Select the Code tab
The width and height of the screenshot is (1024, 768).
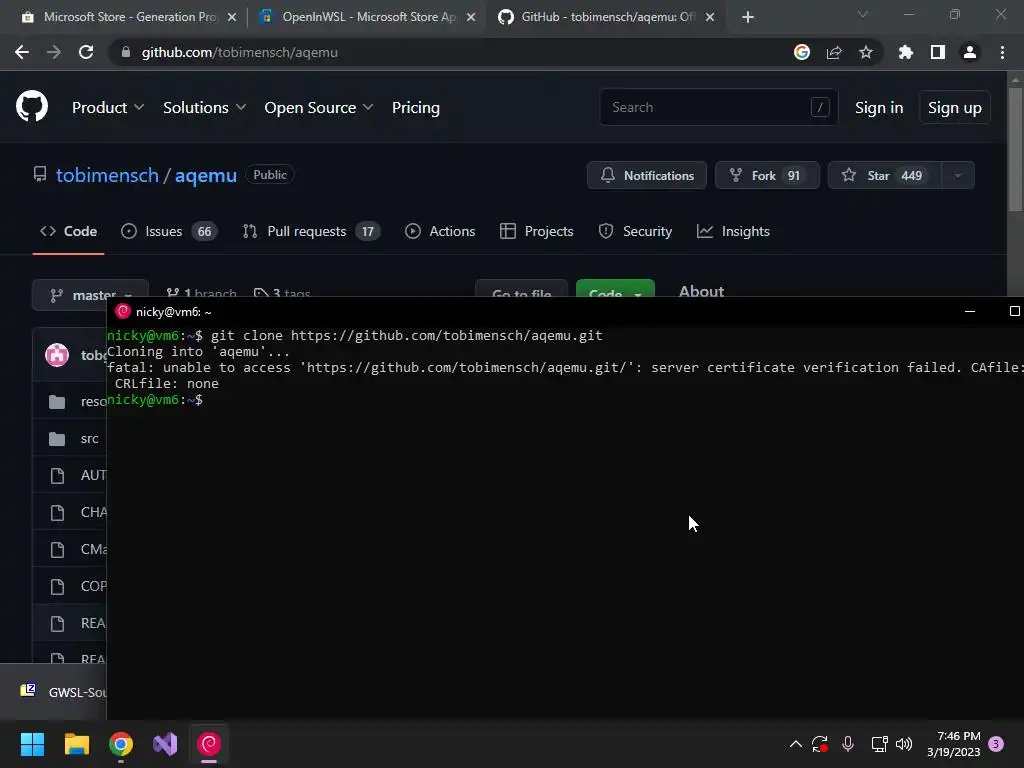(x=69, y=231)
